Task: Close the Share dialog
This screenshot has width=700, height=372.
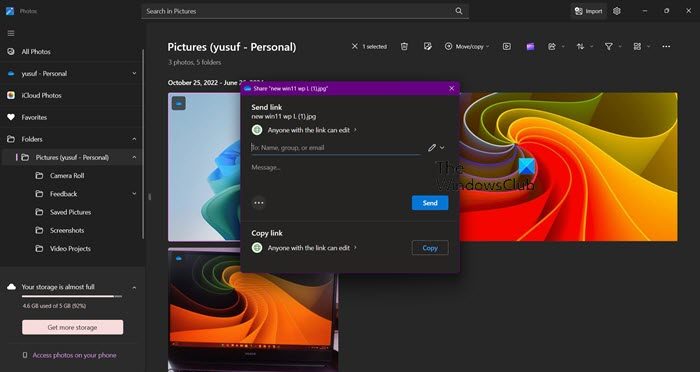Action: 451,88
